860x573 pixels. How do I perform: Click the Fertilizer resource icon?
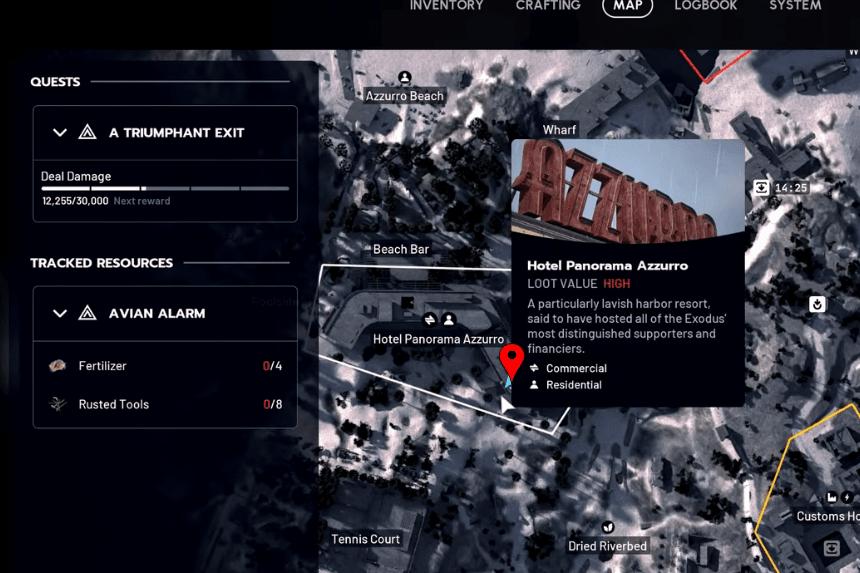[x=58, y=366]
